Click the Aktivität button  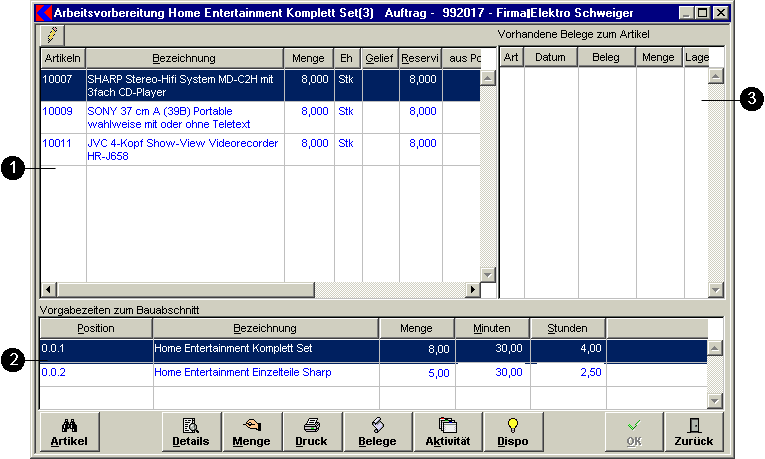(448, 432)
